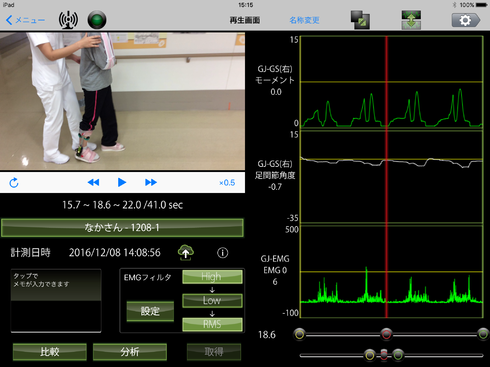Screen dimensions: 490x367
Task: Go back to メニュー
Action: [25, 20]
